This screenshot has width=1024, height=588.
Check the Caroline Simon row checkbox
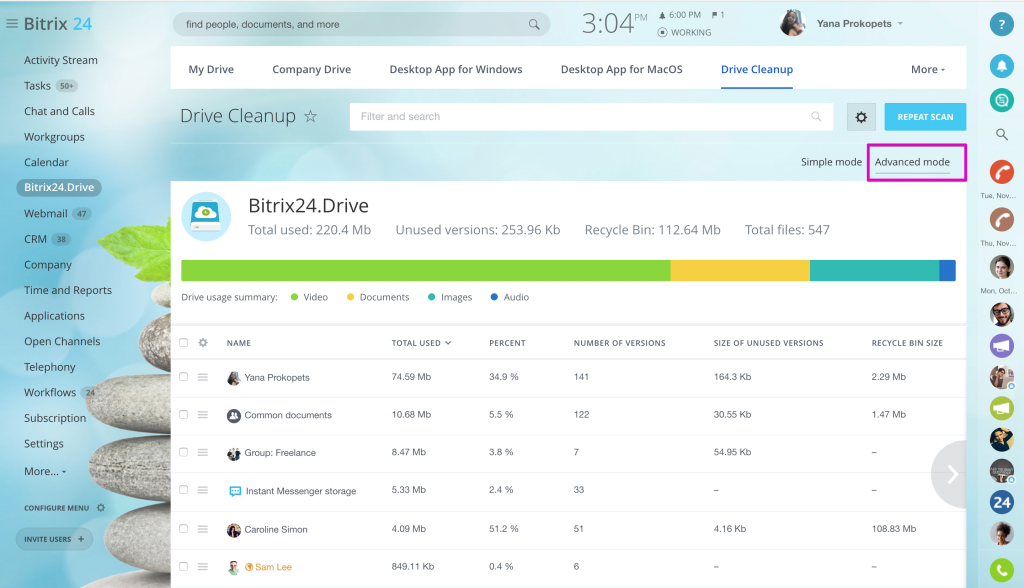[184, 529]
